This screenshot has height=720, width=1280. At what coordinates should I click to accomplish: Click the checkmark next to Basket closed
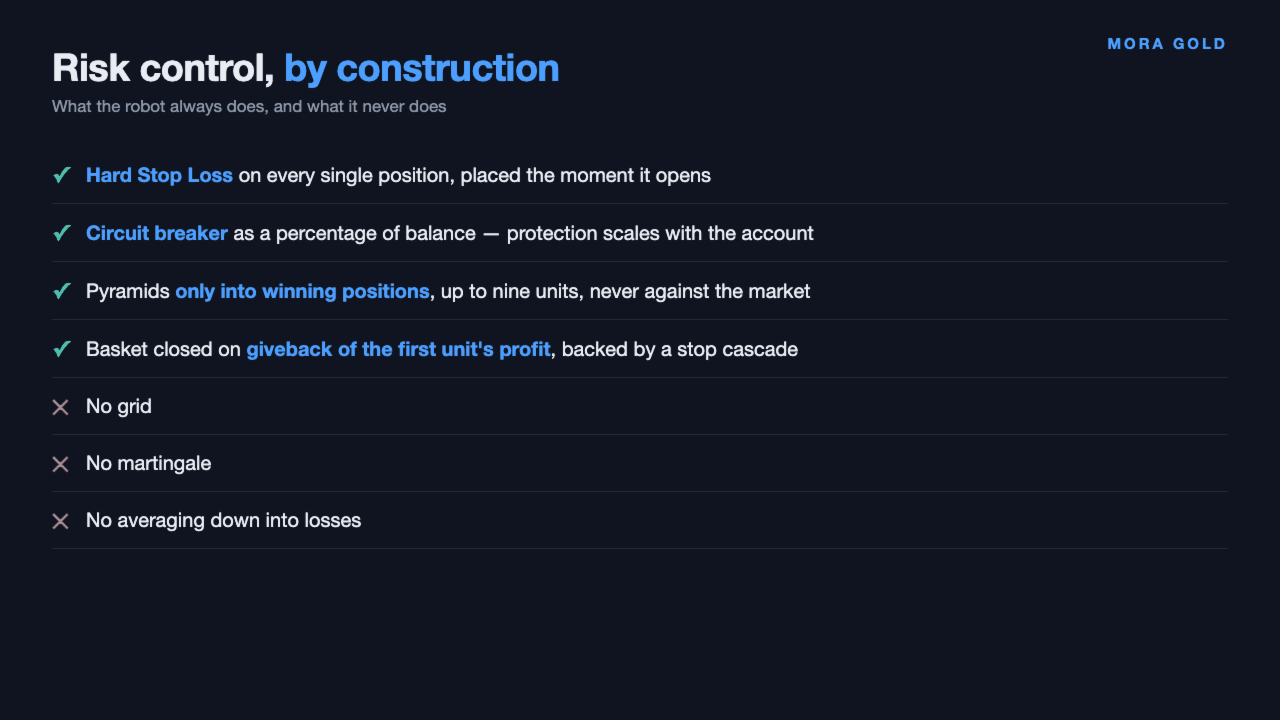[x=61, y=349]
